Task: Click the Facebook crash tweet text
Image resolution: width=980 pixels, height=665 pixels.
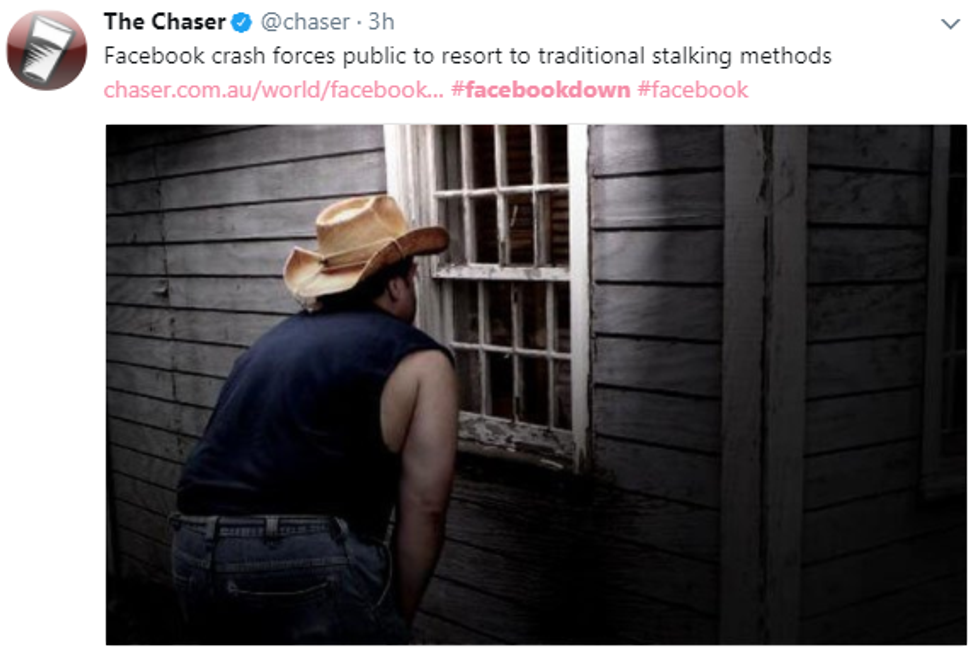Action: pyautogui.click(x=468, y=56)
